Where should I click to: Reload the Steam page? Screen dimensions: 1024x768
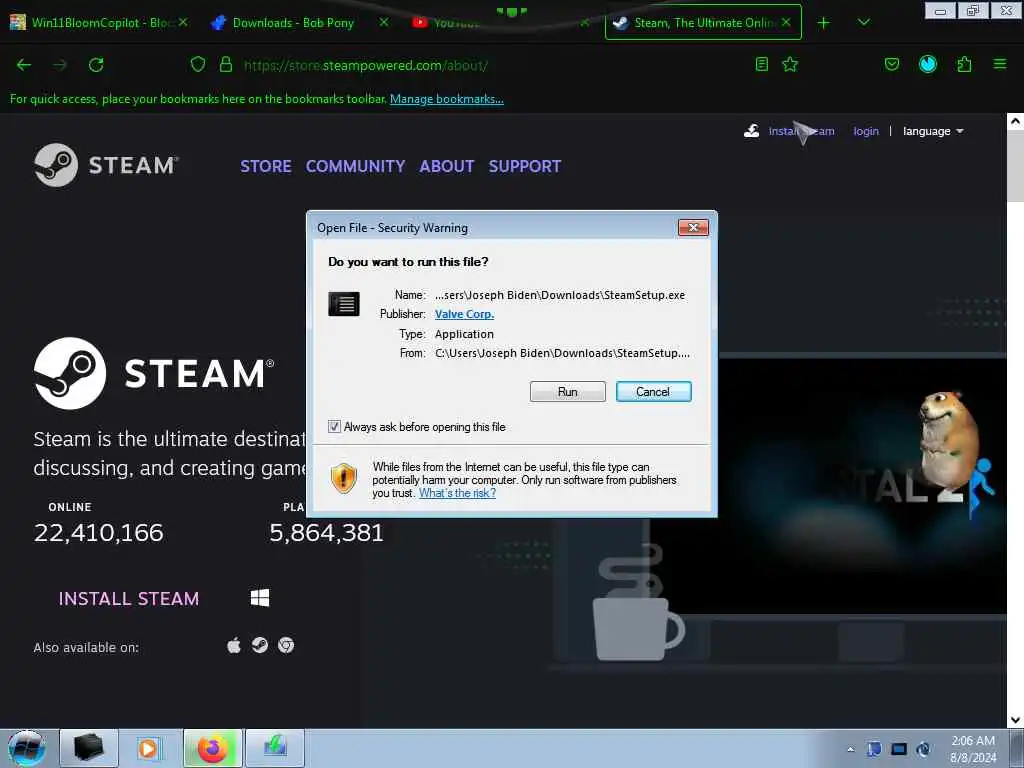pyautogui.click(x=96, y=65)
